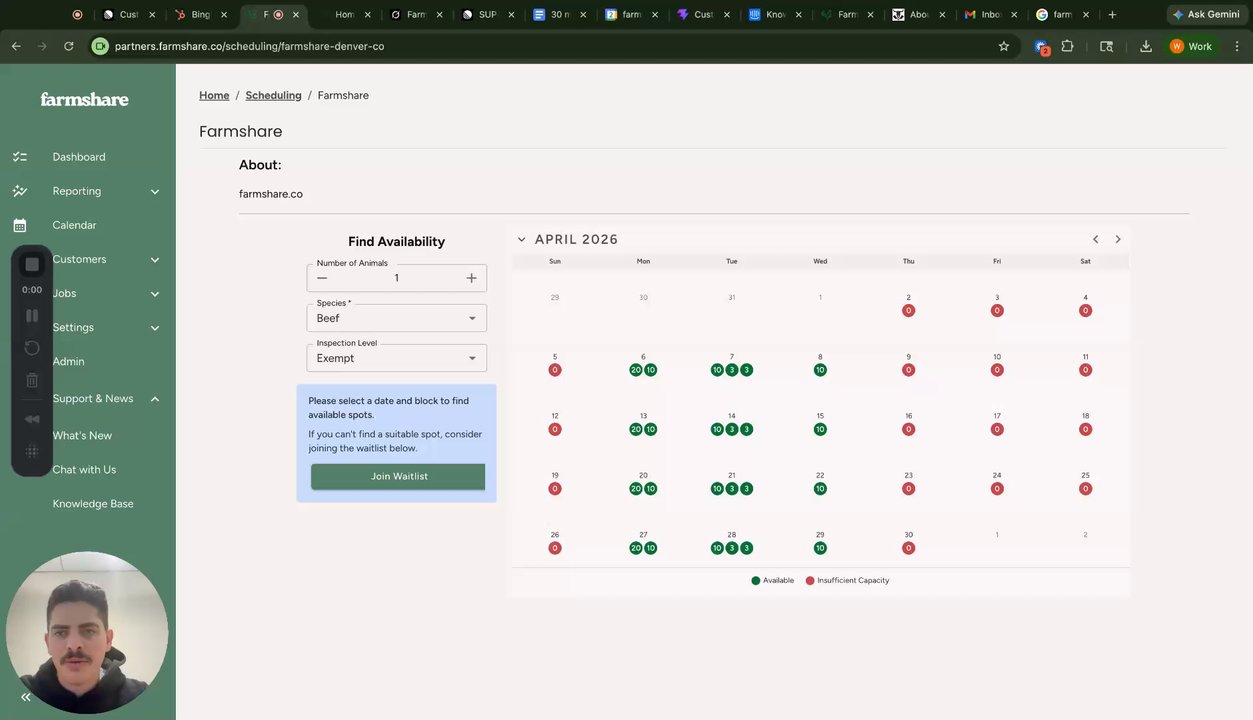This screenshot has width=1253, height=720.
Task: Expand the Reporting sidebar menu
Action: [155, 191]
